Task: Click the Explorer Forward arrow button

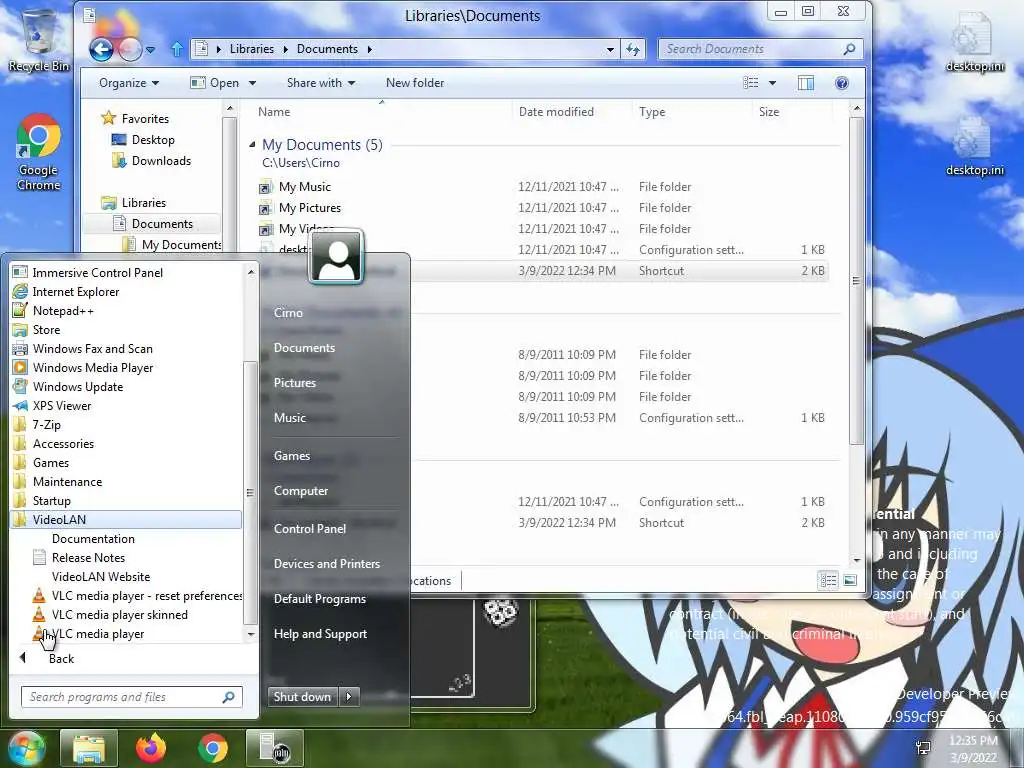Action: pyautogui.click(x=130, y=49)
